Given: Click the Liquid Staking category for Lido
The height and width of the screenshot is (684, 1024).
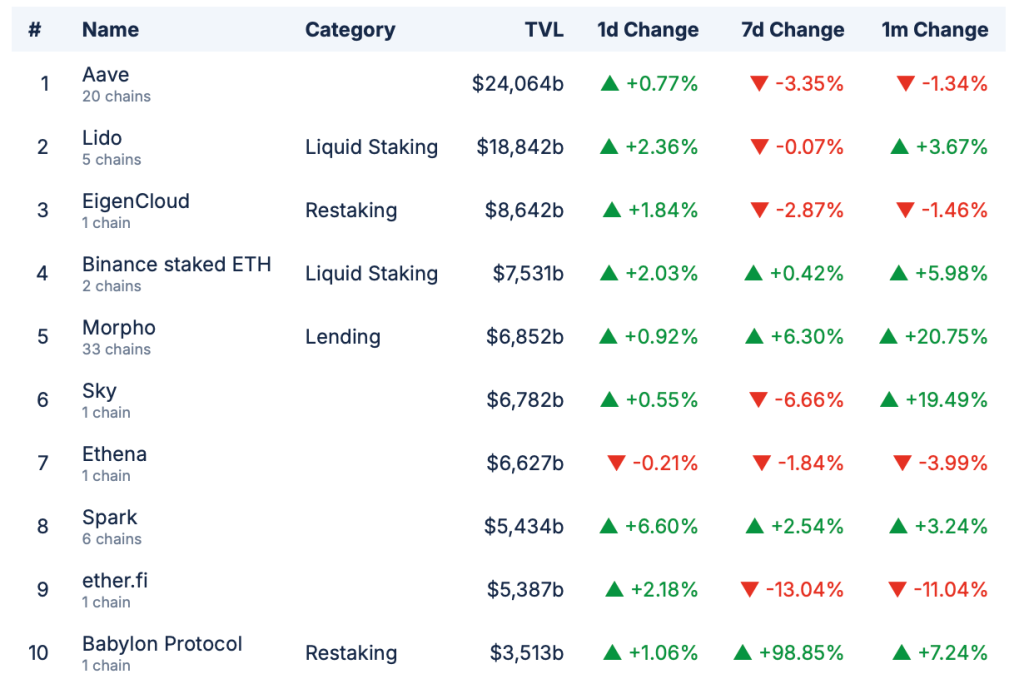Looking at the screenshot, I should (371, 147).
